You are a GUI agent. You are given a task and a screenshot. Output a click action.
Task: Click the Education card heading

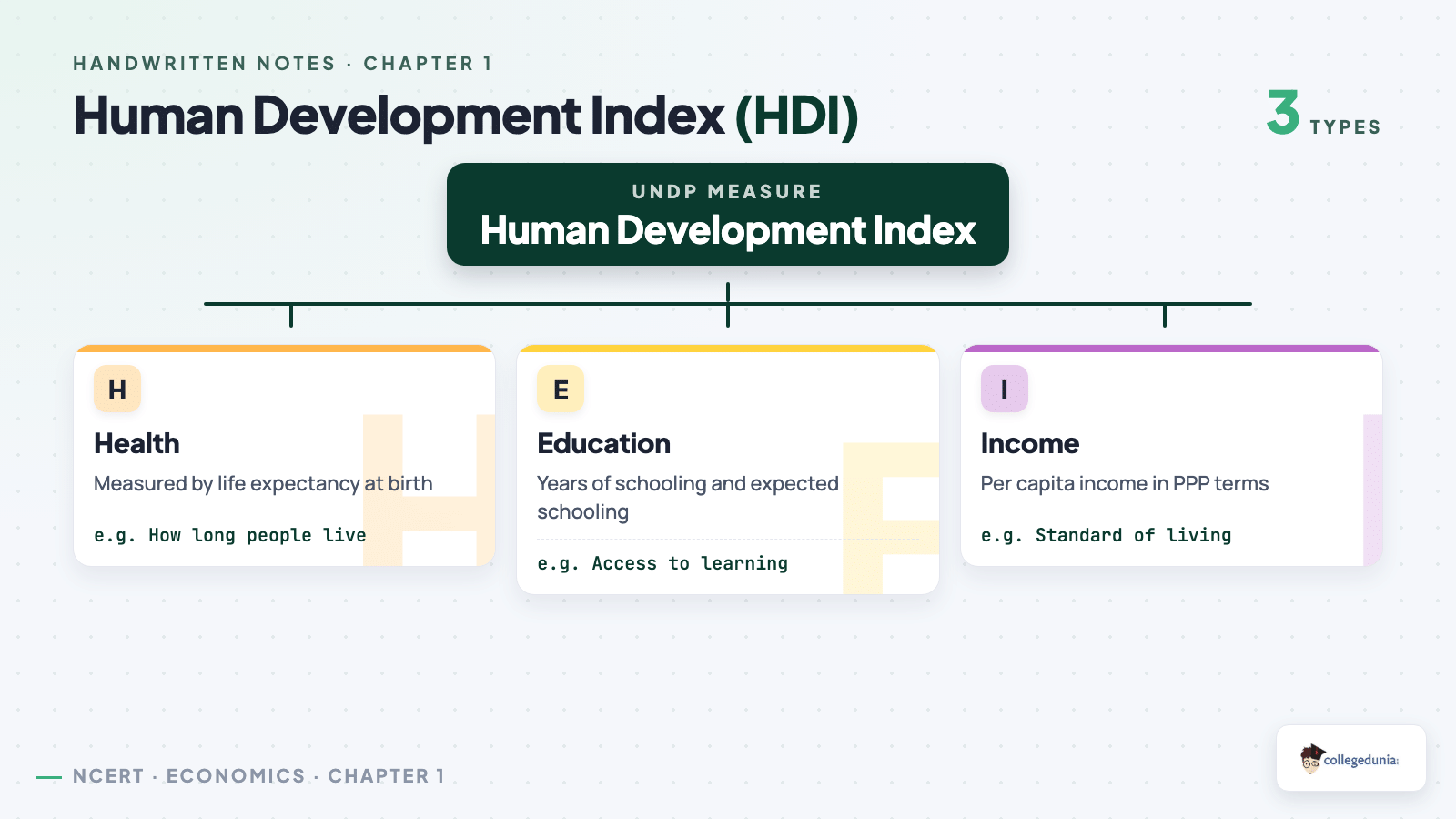(604, 443)
